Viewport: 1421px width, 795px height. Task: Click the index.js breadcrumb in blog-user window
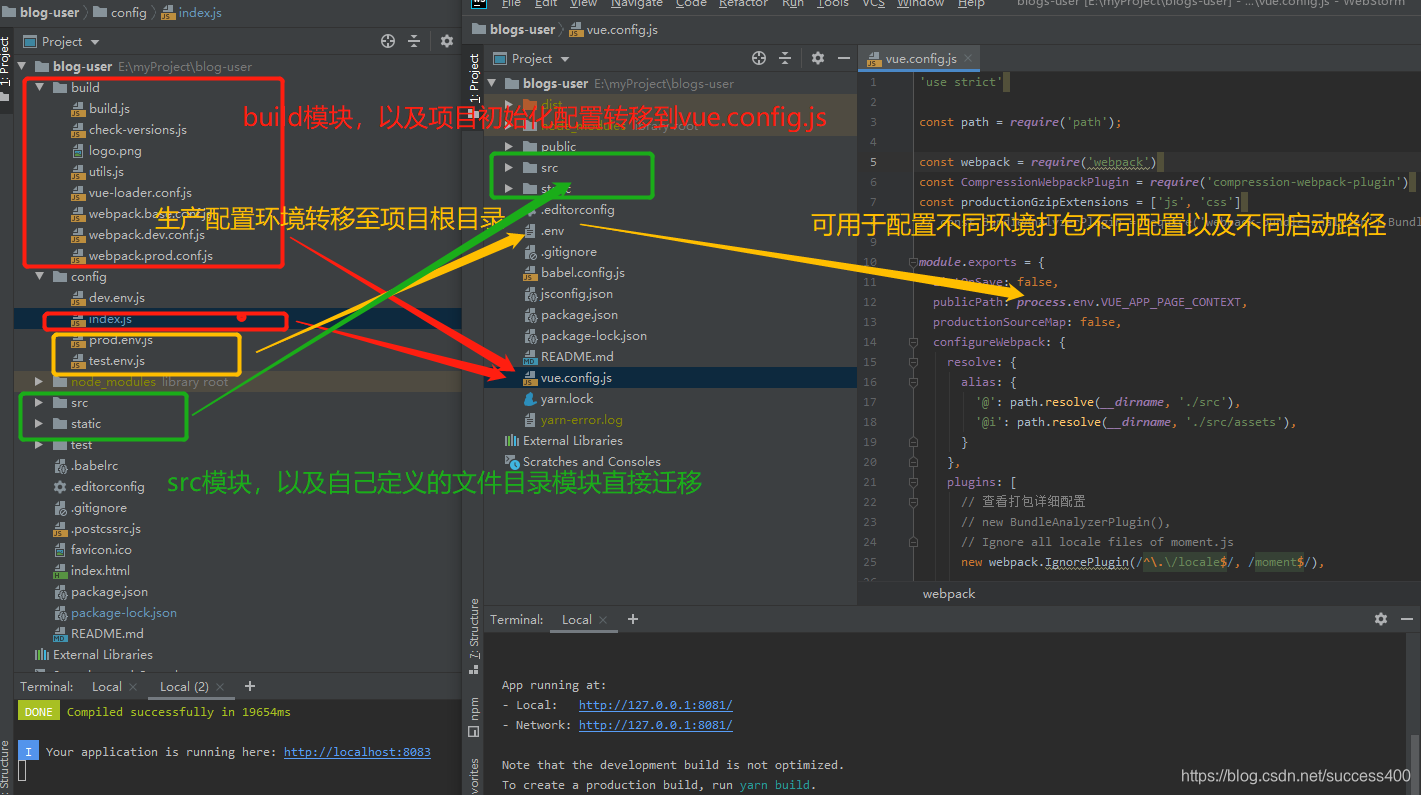coord(193,13)
